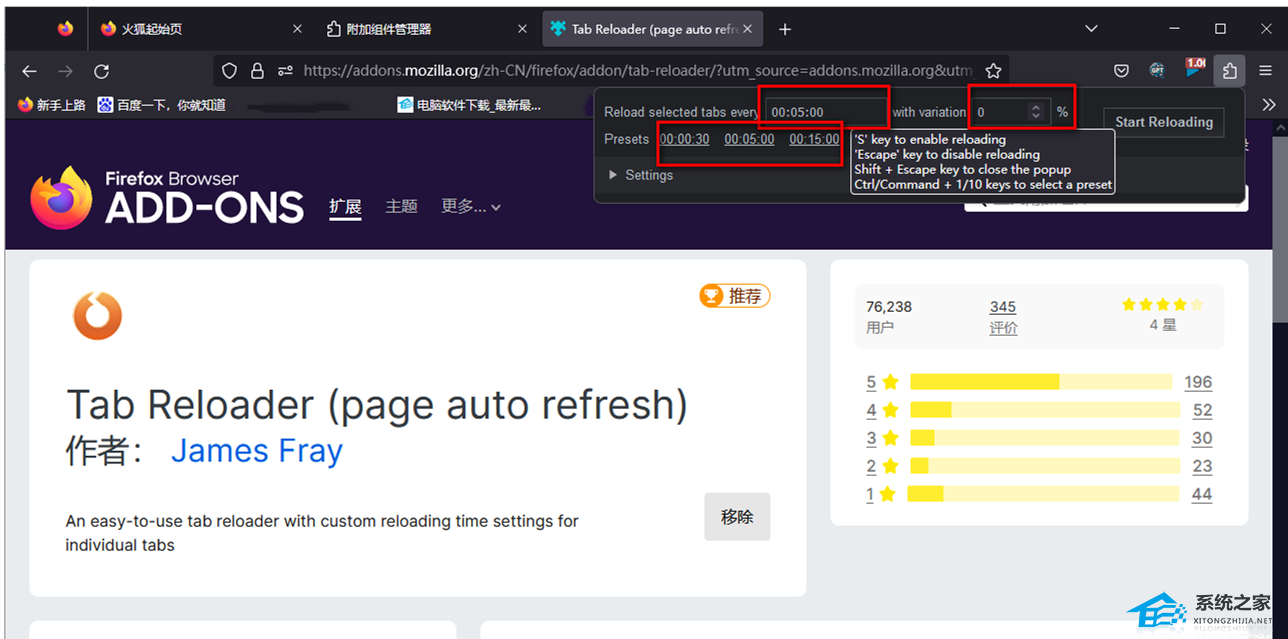Click the Start Reloading button
1288x639 pixels.
[x=1164, y=122]
